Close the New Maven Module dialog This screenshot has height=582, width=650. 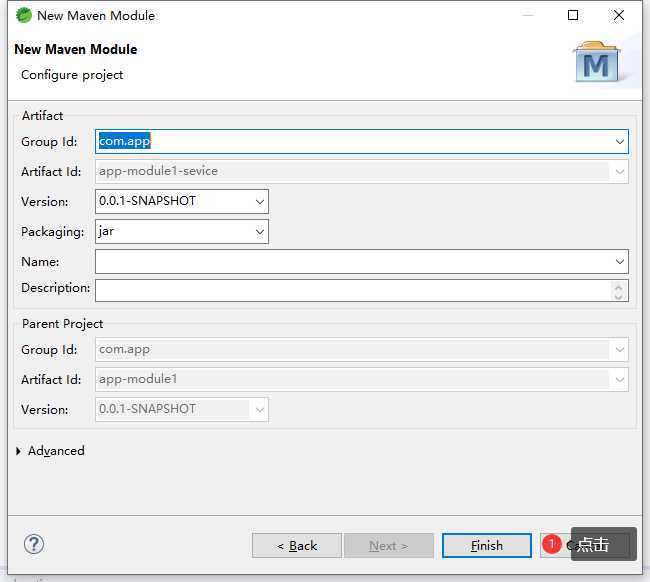point(618,15)
